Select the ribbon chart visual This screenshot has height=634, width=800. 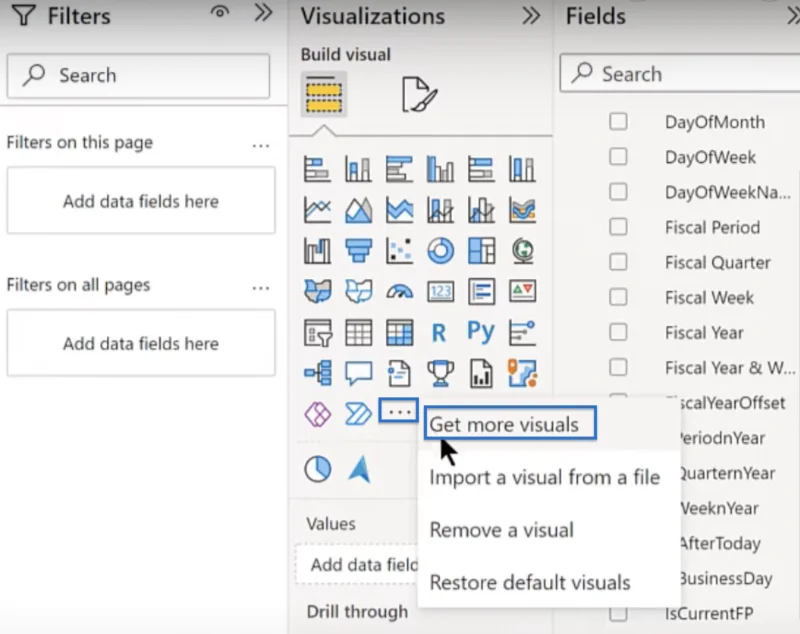(x=522, y=210)
